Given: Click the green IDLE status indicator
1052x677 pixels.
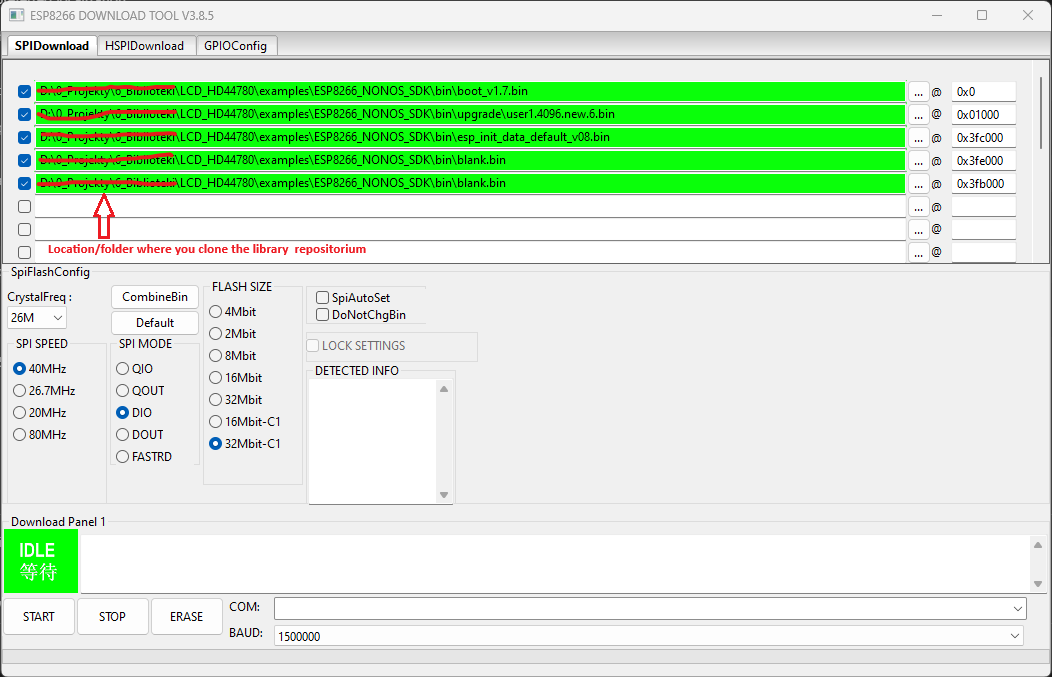Looking at the screenshot, I should 41,561.
